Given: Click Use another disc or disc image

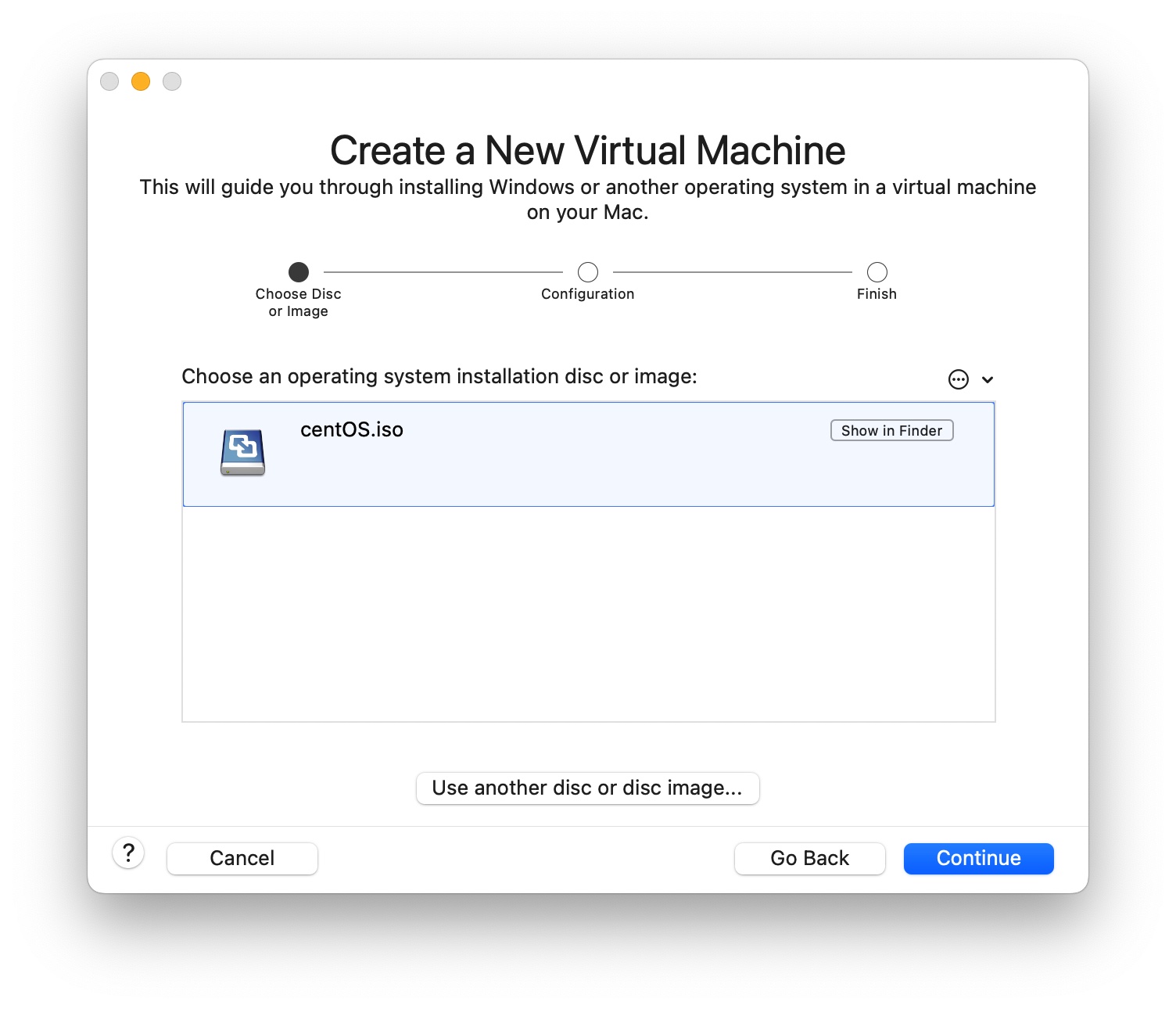Looking at the screenshot, I should point(587,788).
